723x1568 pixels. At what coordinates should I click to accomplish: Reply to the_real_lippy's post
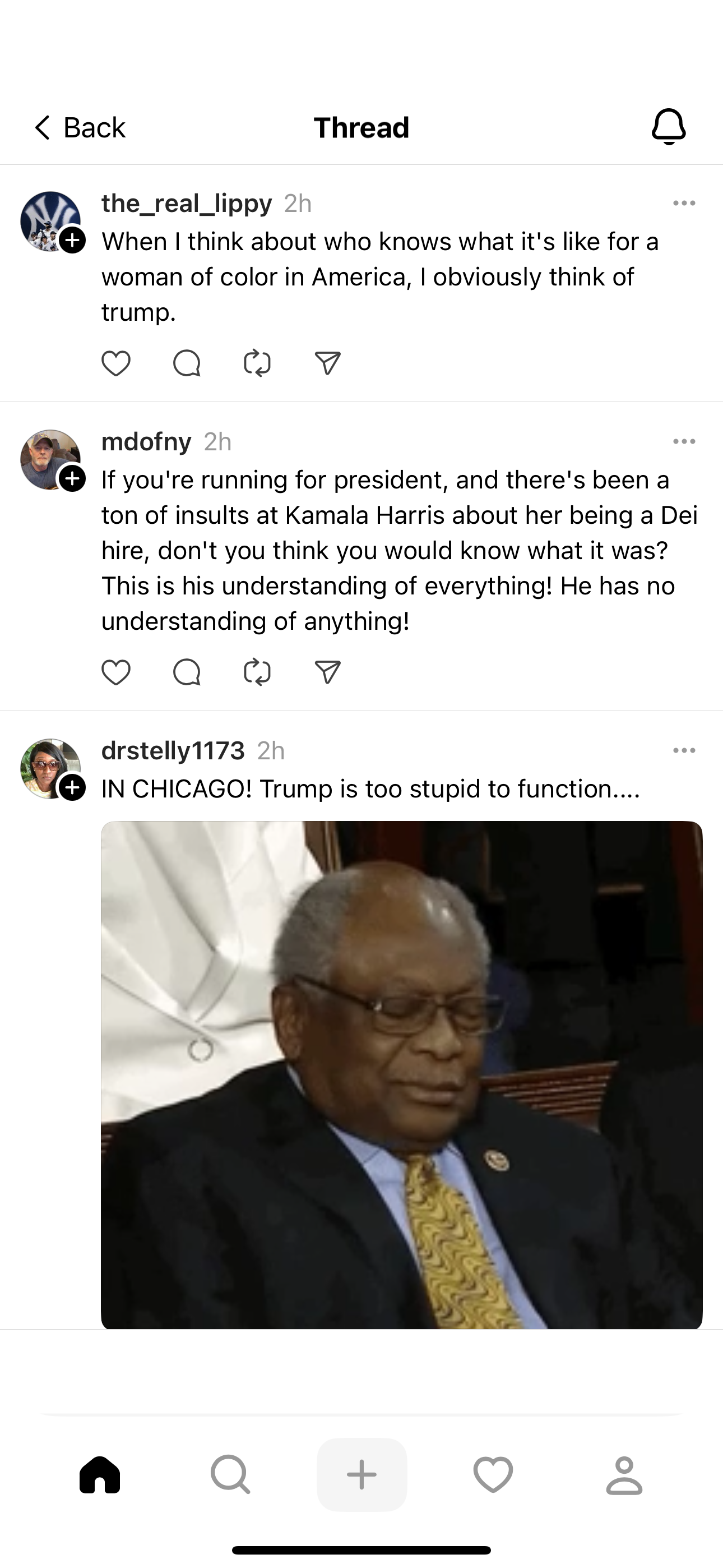point(186,363)
